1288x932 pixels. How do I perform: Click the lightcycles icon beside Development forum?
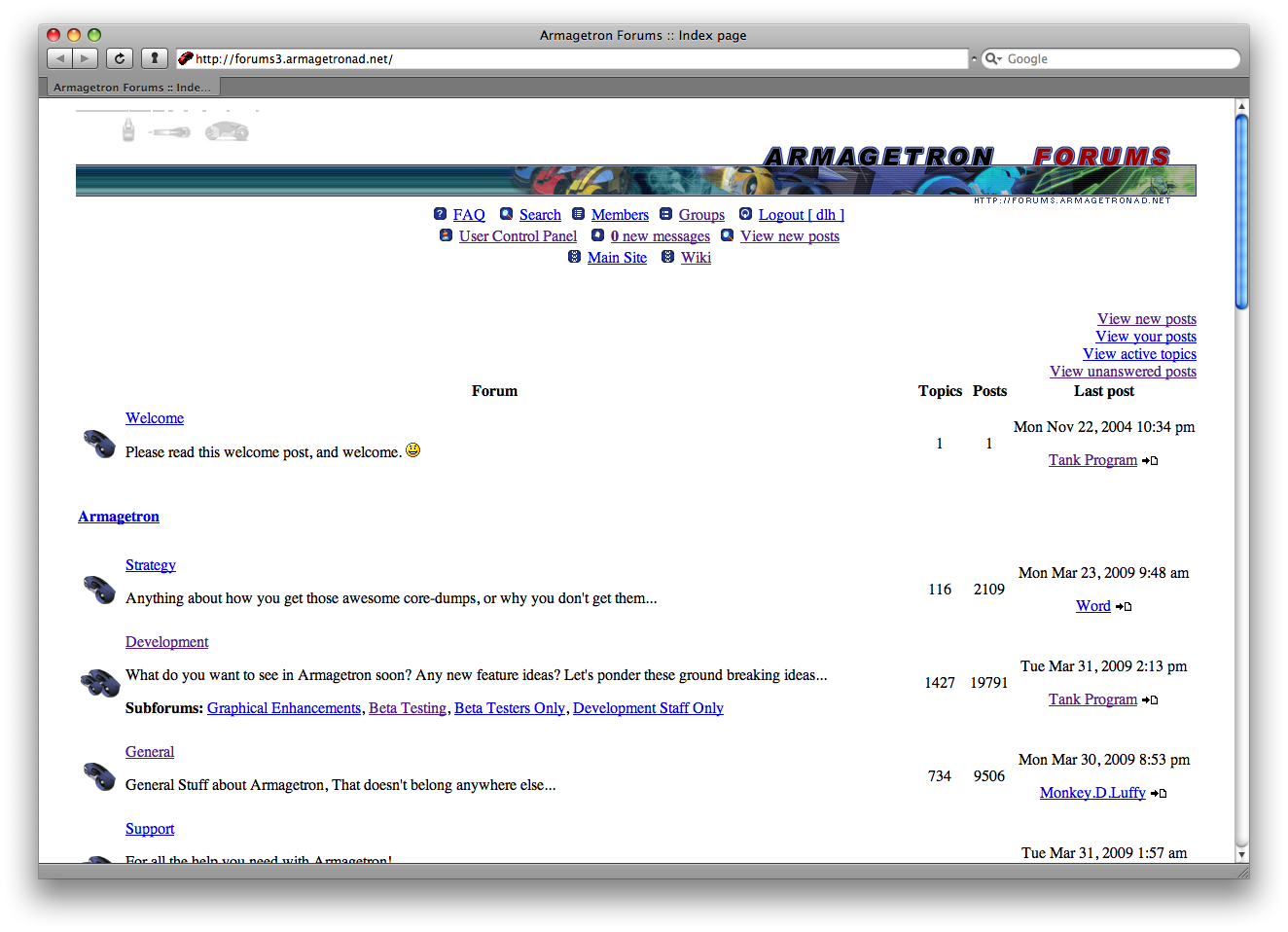click(x=99, y=683)
